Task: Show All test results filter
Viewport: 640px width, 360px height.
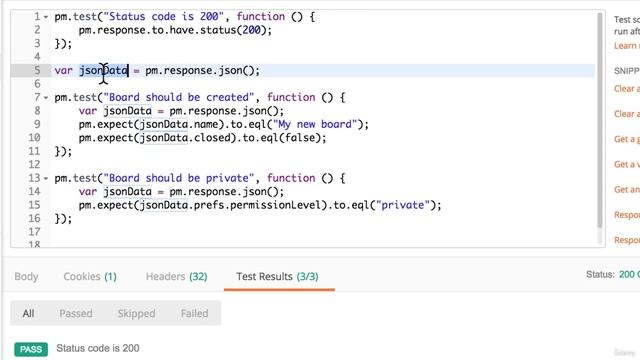Action: [x=28, y=313]
